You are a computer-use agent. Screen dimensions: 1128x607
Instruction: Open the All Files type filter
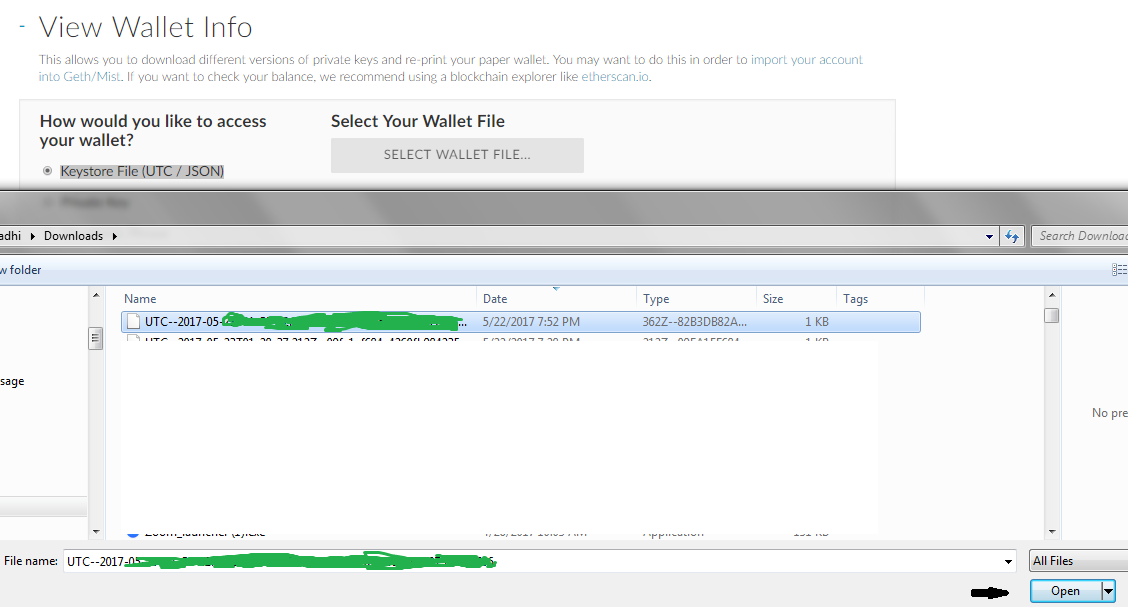pyautogui.click(x=1079, y=561)
